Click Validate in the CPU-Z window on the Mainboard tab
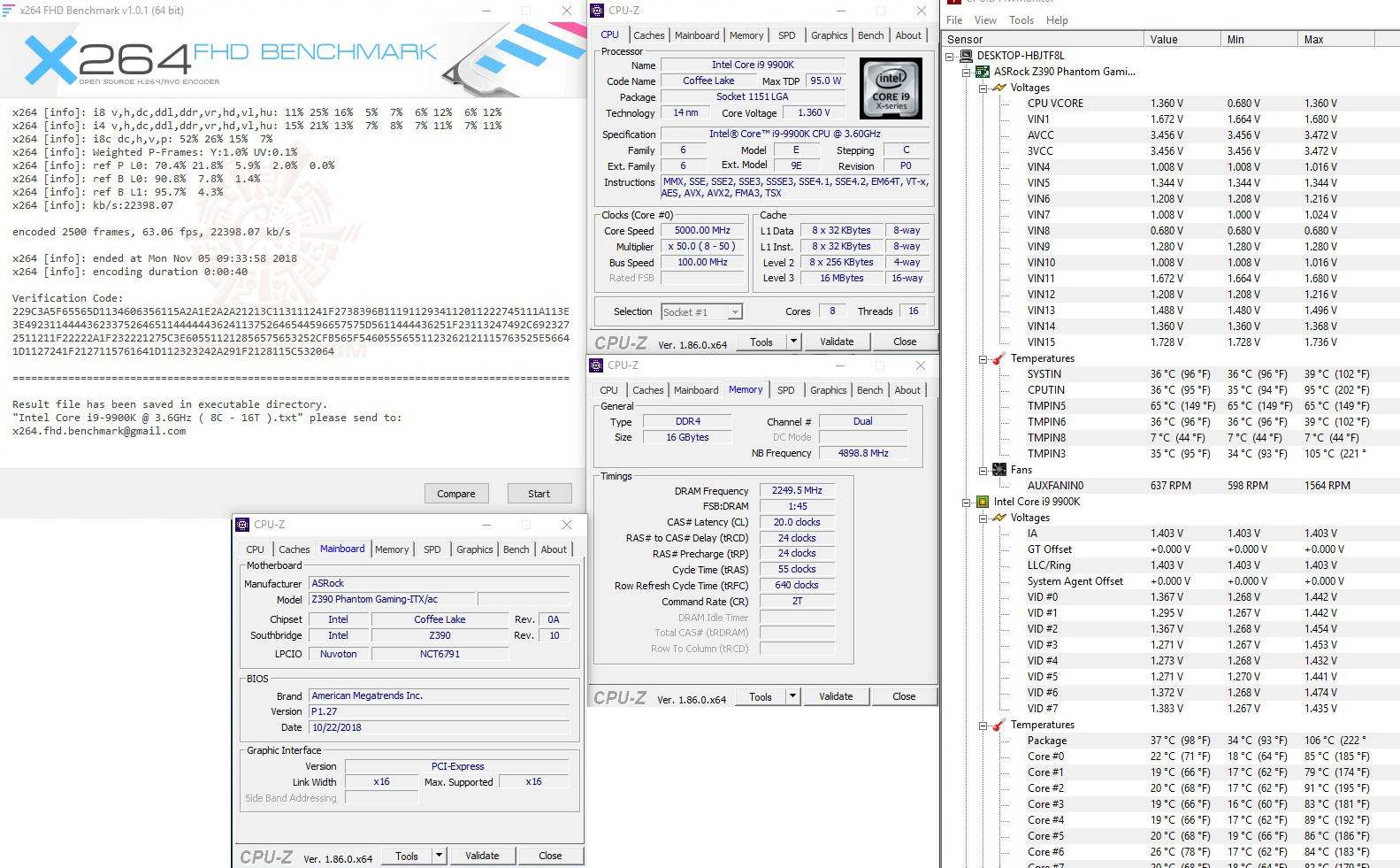 point(482,856)
